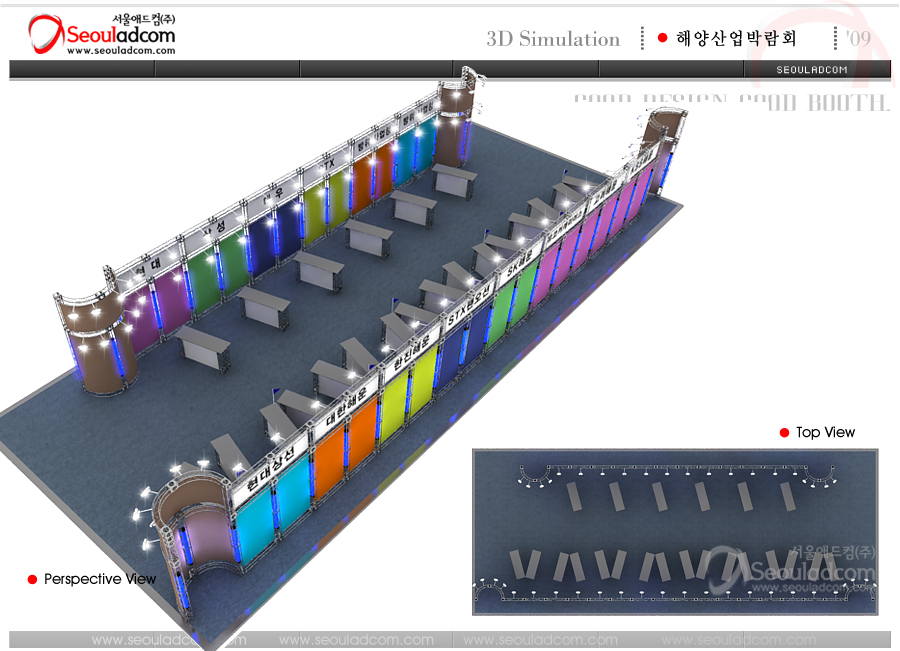Click the red bullet before 해양산업박람회
The width and height of the screenshot is (900, 651).
pos(662,38)
